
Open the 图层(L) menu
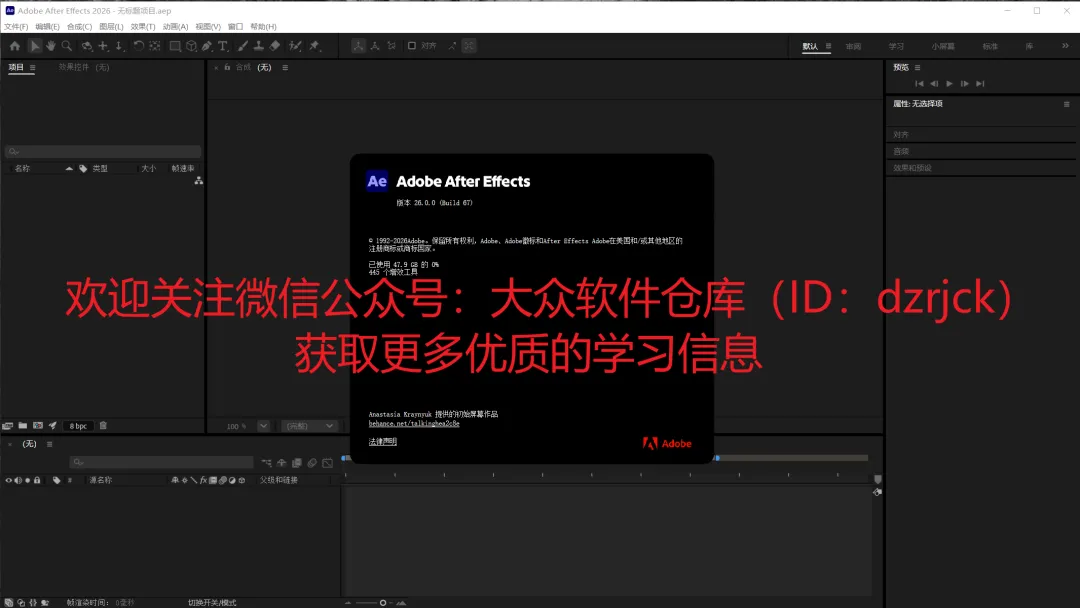point(112,27)
